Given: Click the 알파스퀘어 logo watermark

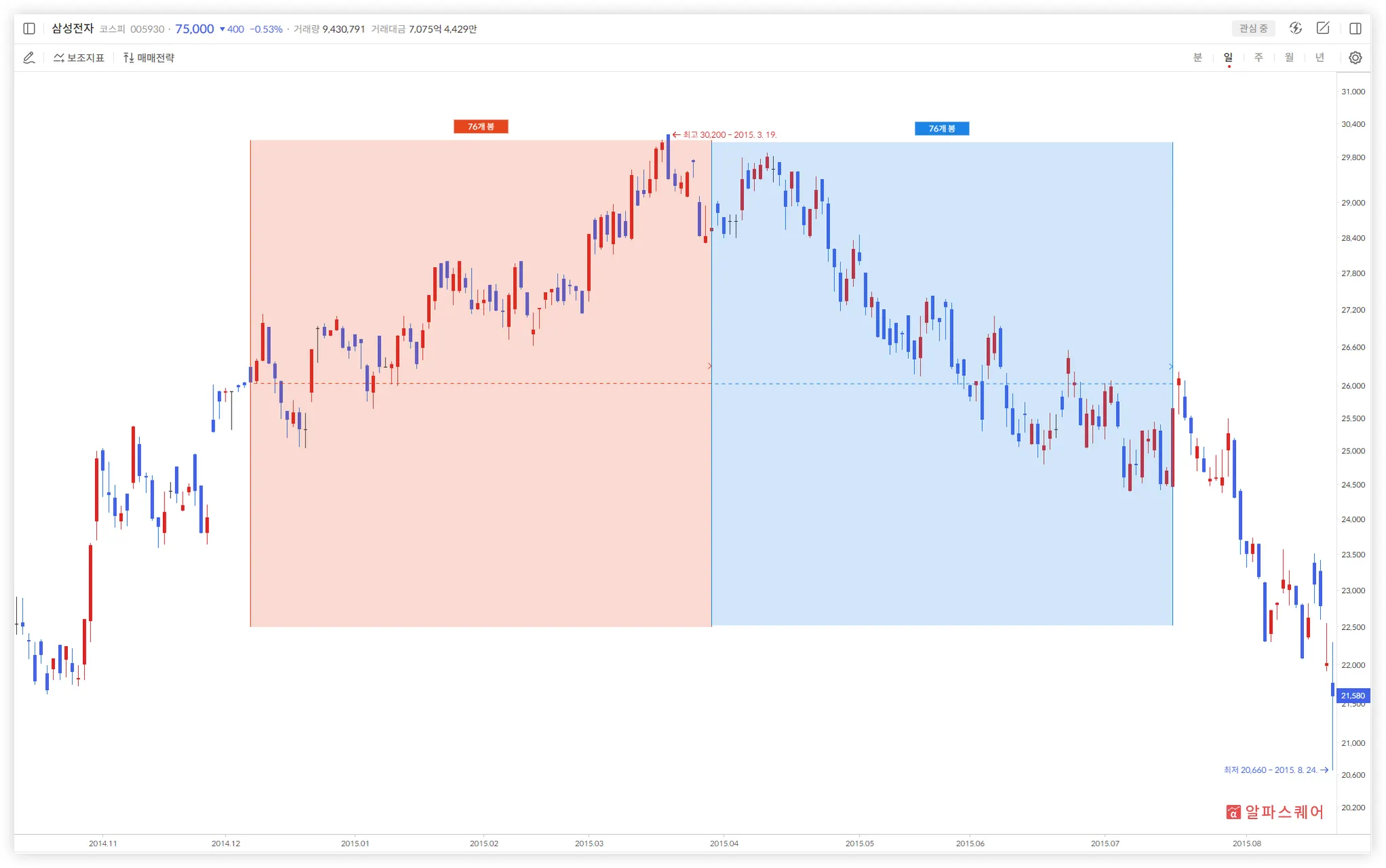Looking at the screenshot, I should 1275,812.
